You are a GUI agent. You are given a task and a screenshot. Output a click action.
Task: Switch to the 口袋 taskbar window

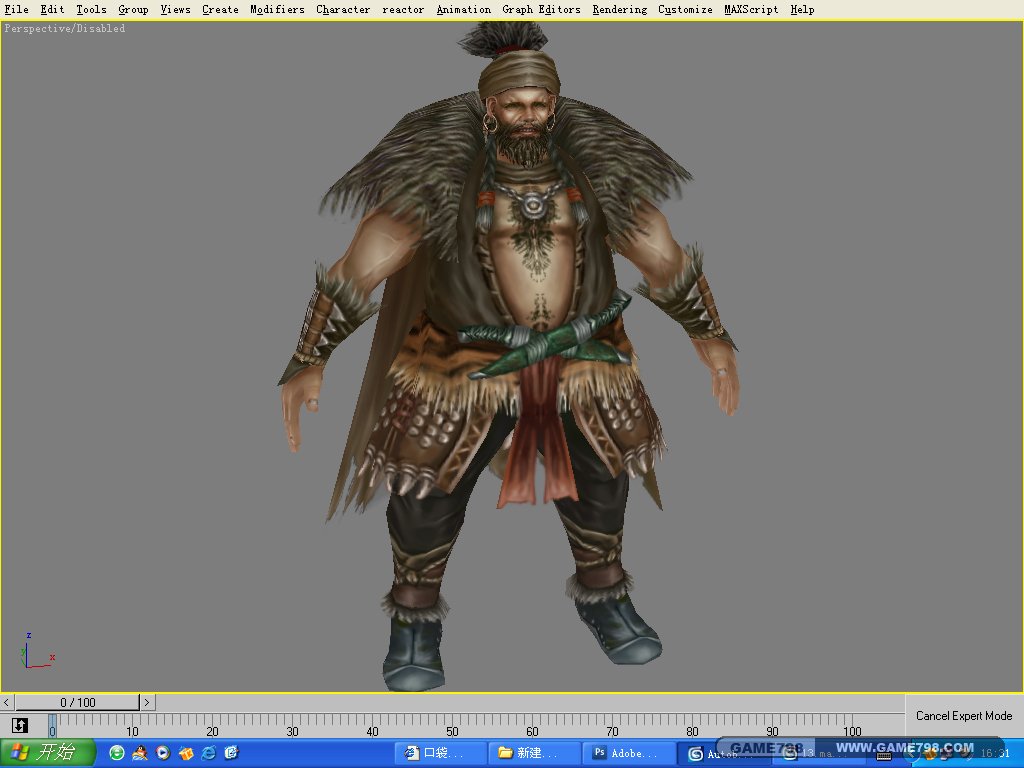[x=441, y=754]
